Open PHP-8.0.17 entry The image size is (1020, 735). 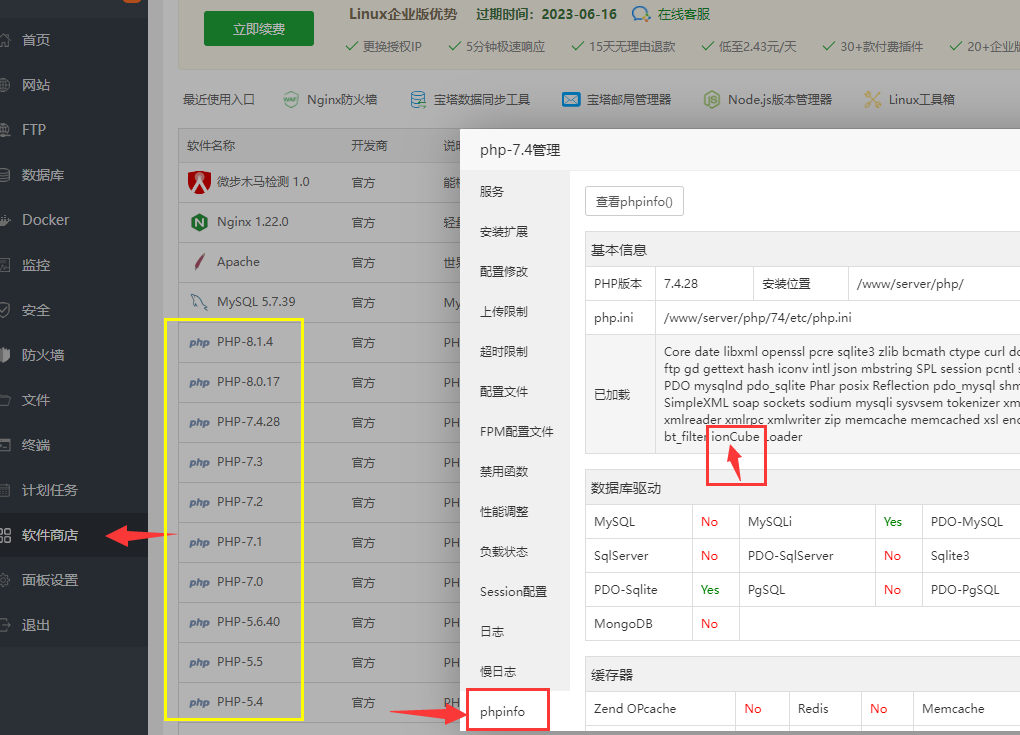(248, 382)
